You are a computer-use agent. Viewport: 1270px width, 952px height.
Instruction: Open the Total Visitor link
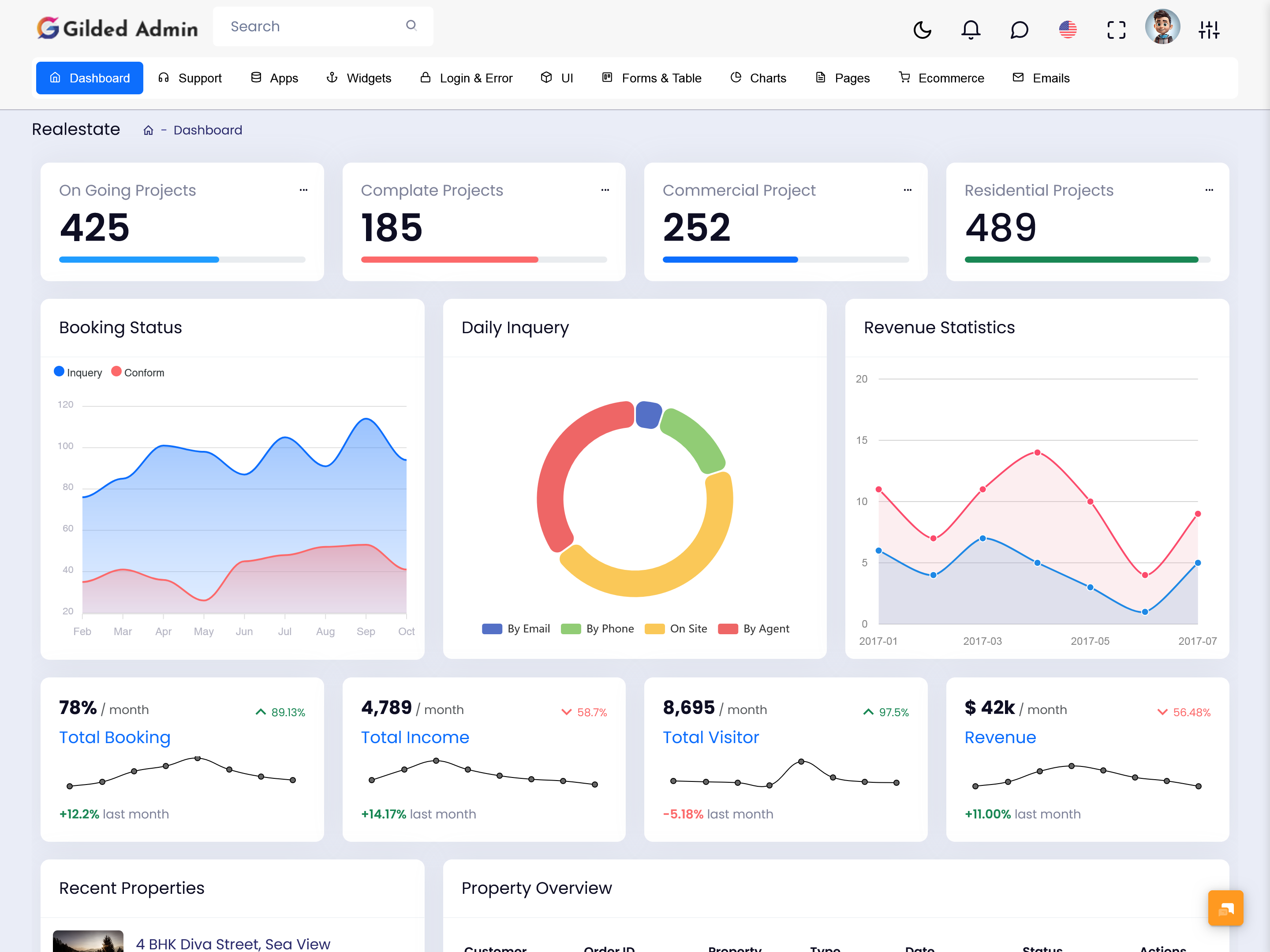pyautogui.click(x=711, y=737)
